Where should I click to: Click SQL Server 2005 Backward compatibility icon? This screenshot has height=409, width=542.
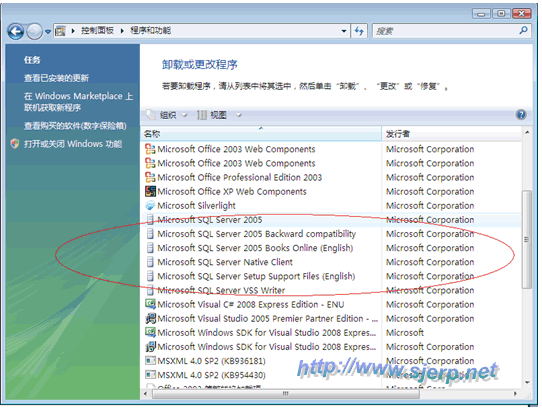coord(150,234)
